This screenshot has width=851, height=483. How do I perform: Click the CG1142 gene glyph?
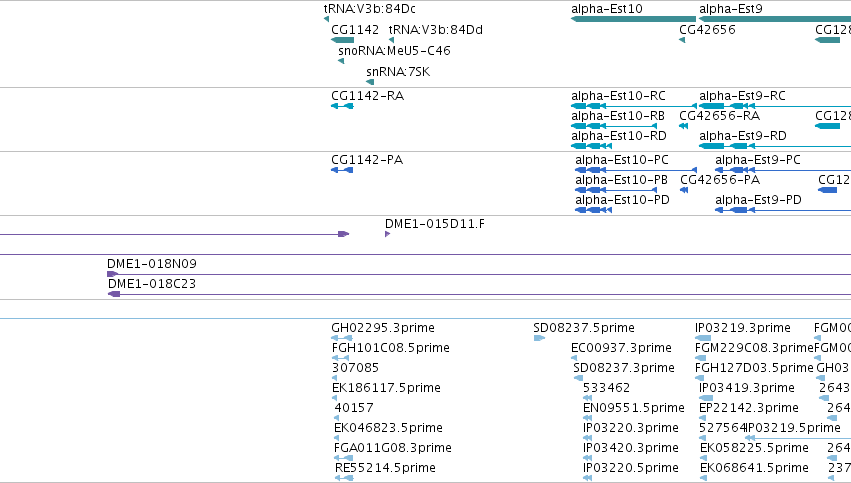[x=342, y=40]
